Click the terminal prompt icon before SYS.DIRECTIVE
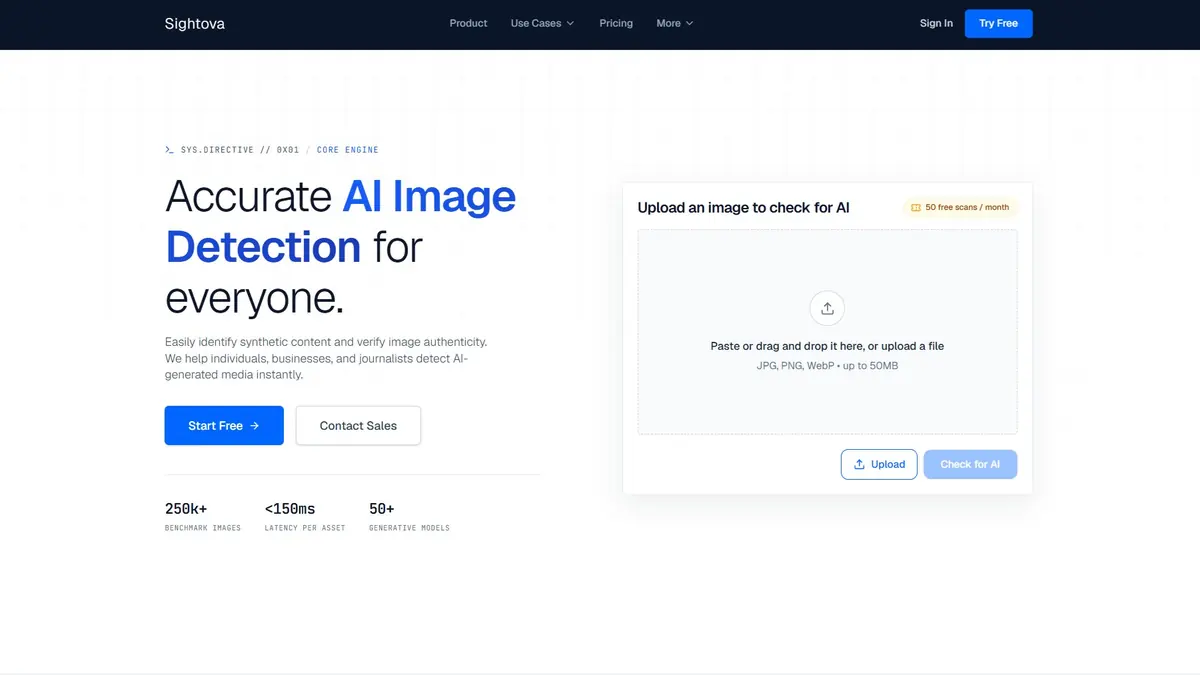 click(x=169, y=150)
